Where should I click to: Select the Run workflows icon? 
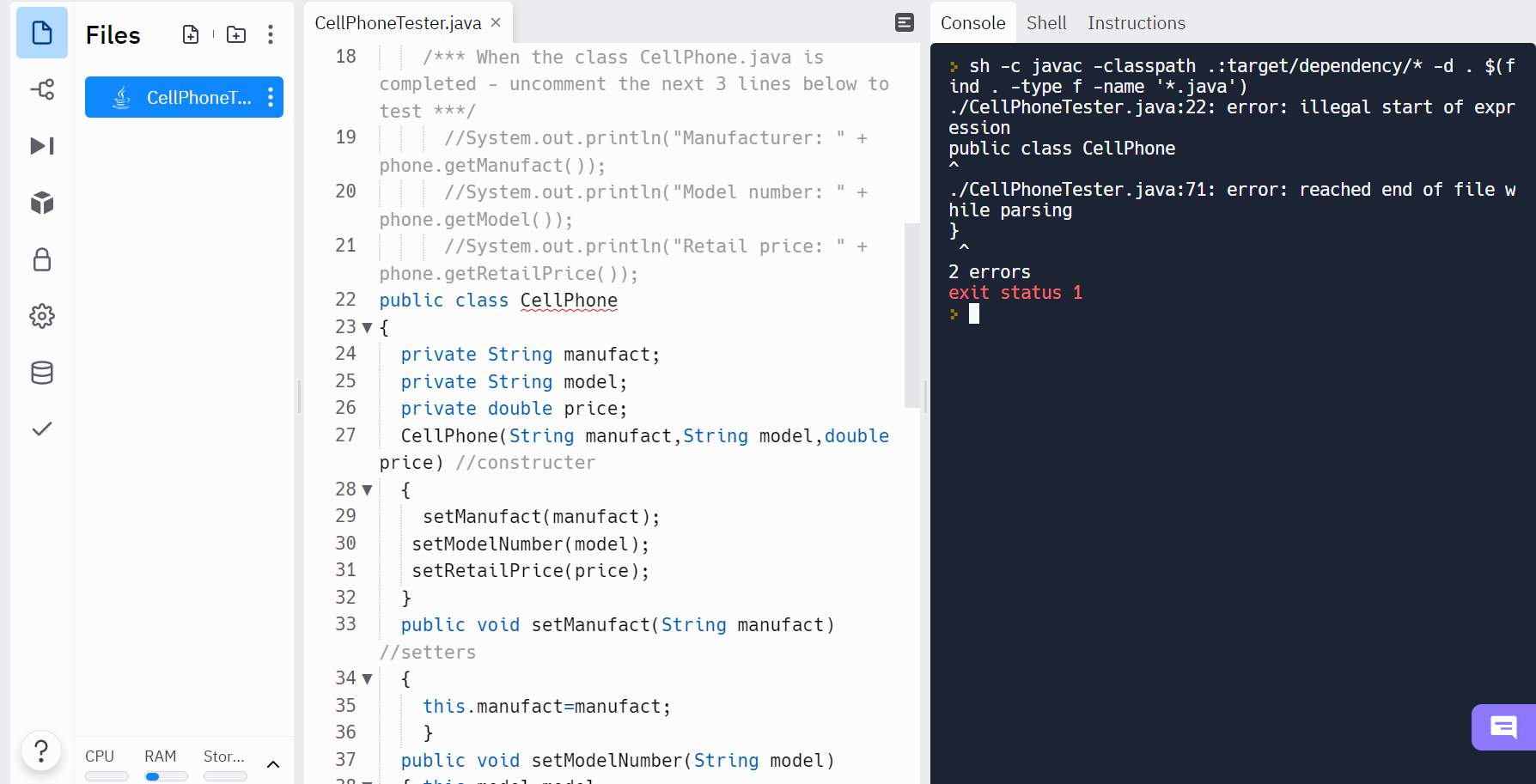coord(41,146)
